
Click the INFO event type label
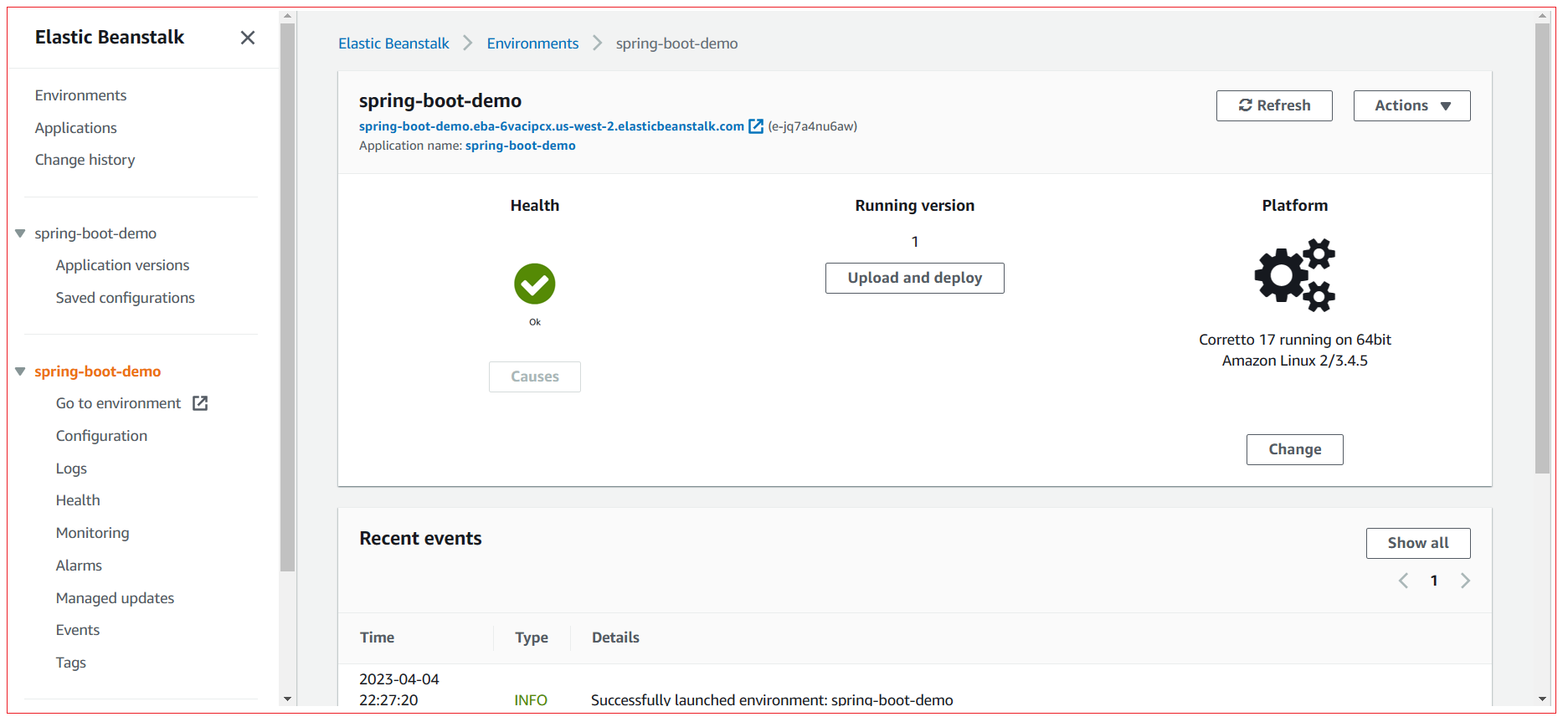531,699
